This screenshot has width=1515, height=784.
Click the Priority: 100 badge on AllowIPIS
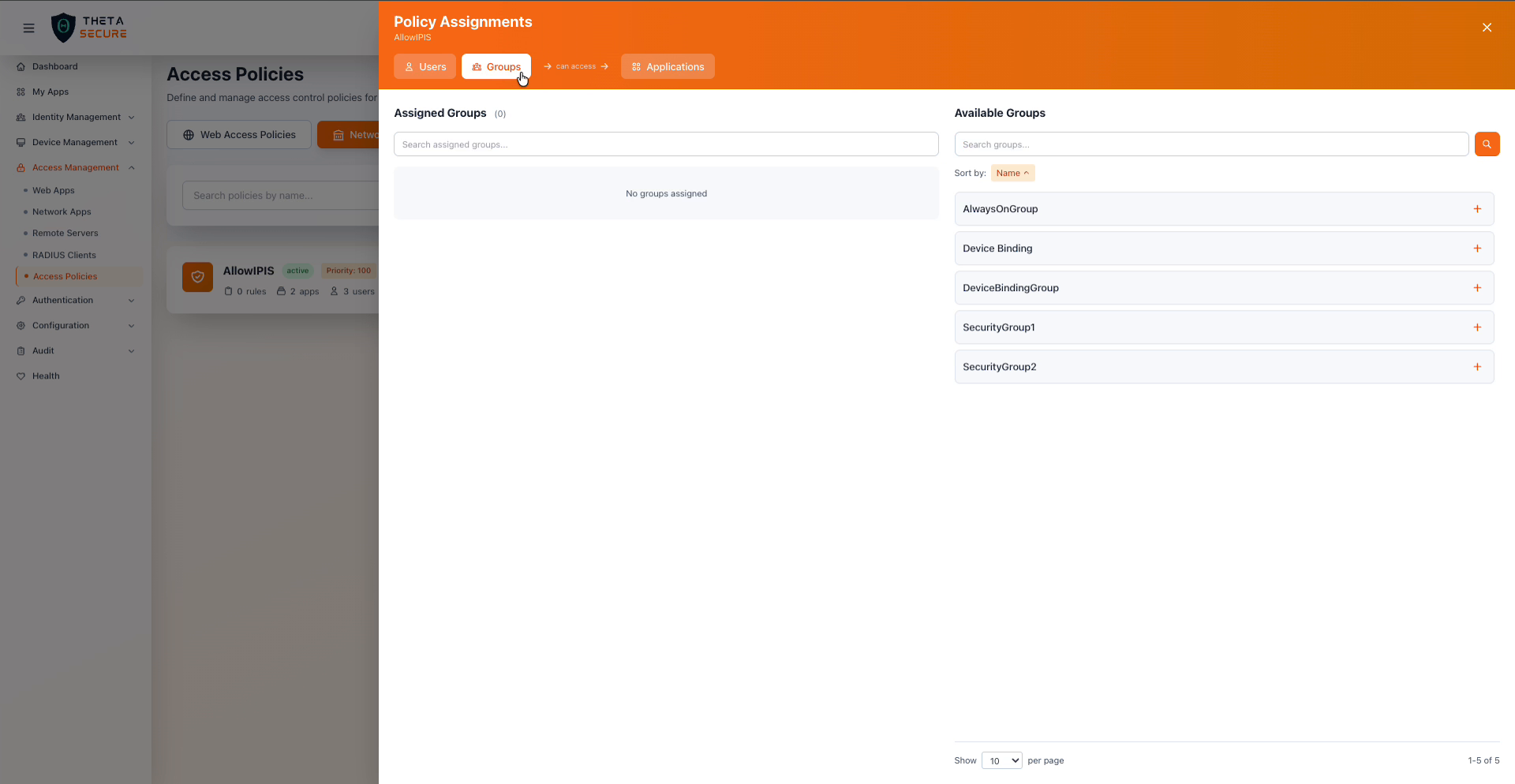tap(348, 271)
